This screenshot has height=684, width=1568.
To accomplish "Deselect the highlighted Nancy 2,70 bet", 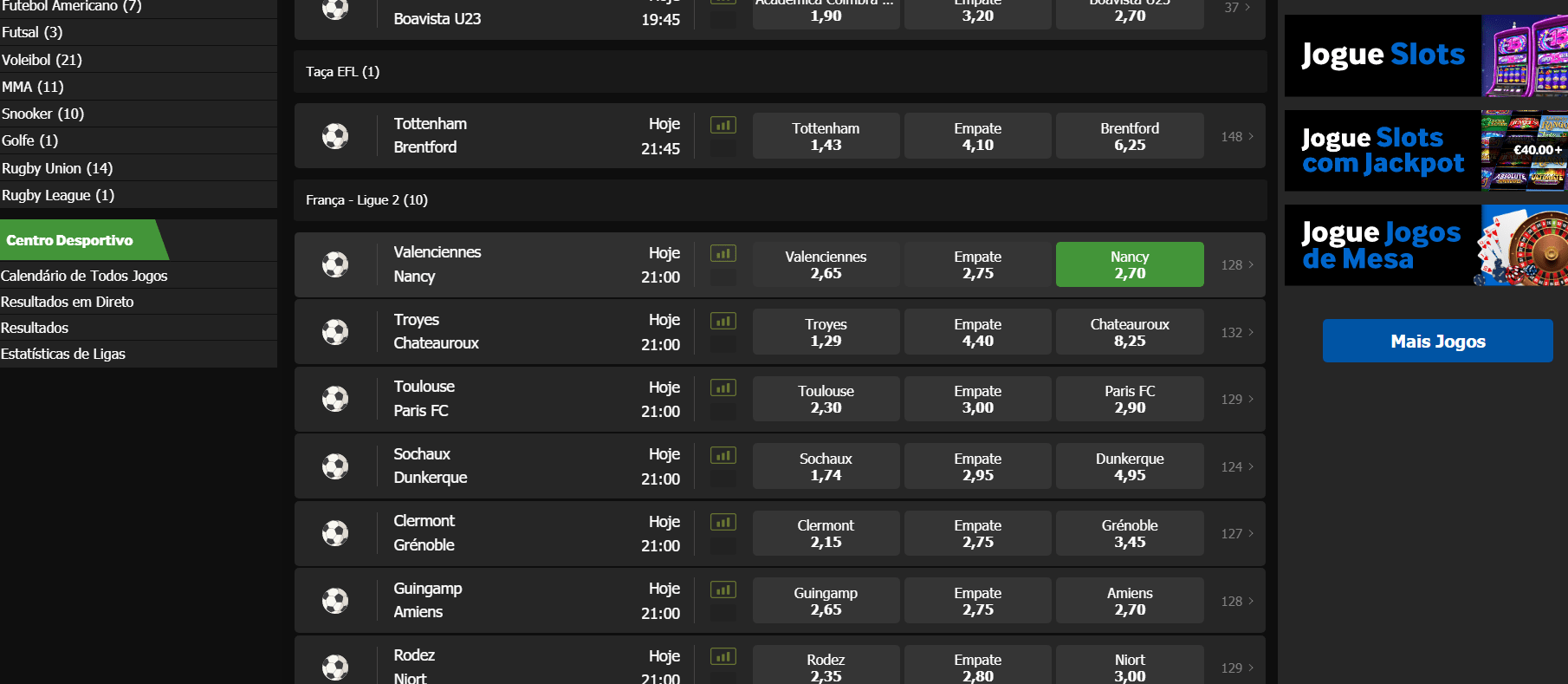I will 1130,264.
